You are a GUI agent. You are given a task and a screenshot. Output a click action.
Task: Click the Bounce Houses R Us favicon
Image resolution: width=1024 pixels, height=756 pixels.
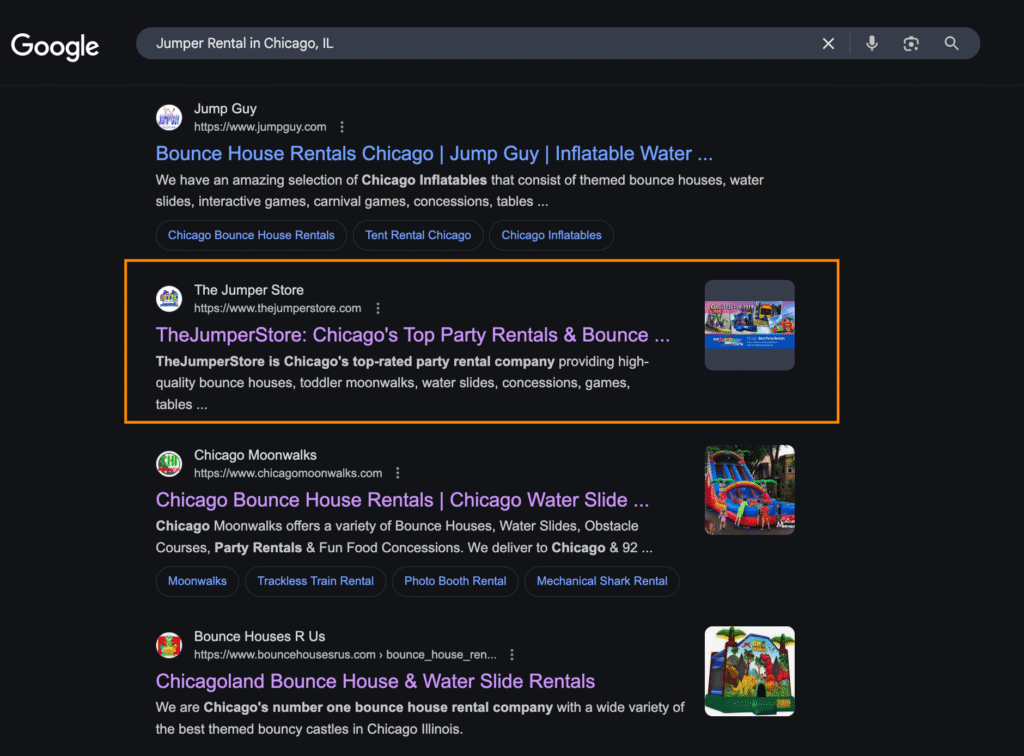[169, 645]
